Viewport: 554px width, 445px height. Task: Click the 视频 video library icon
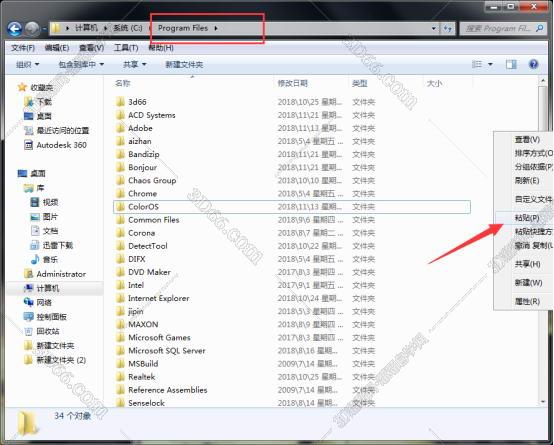35,202
